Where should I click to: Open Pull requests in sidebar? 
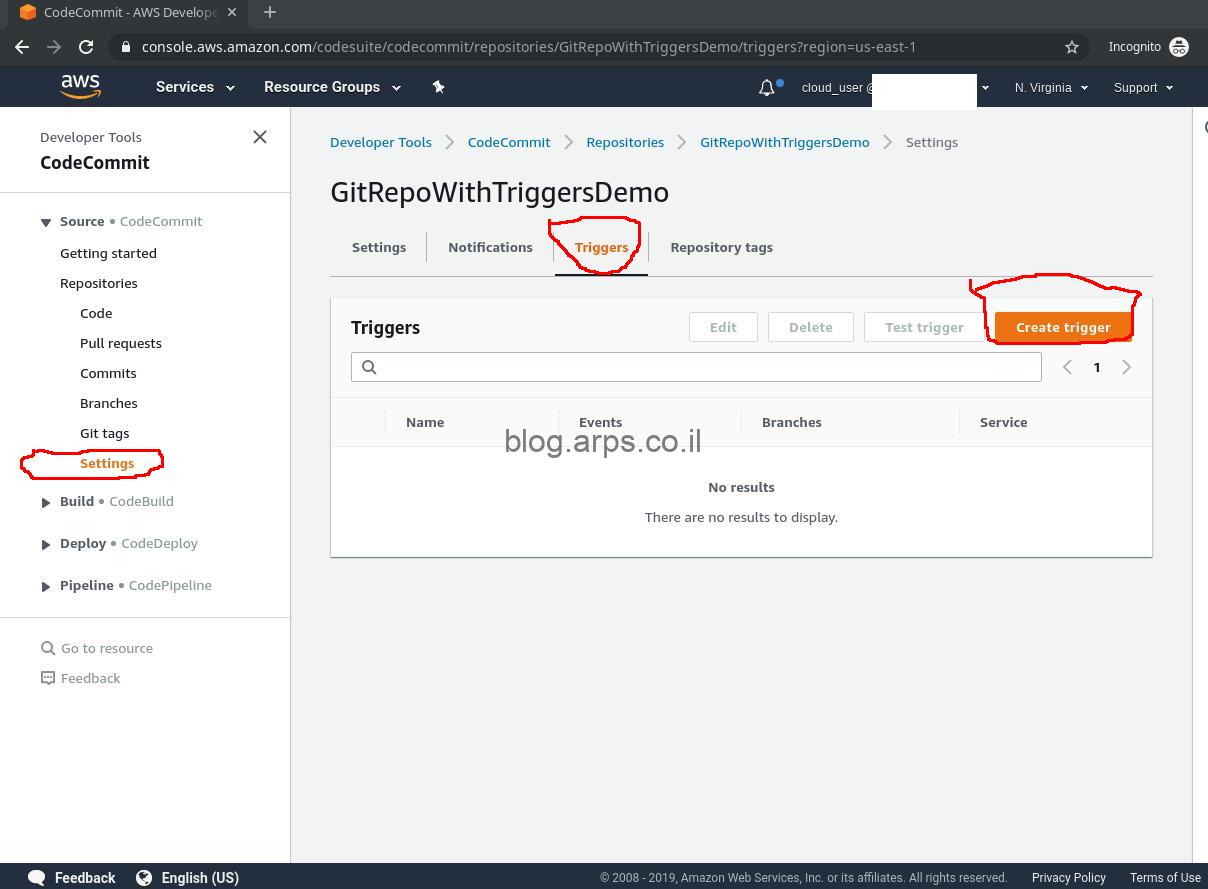[121, 343]
